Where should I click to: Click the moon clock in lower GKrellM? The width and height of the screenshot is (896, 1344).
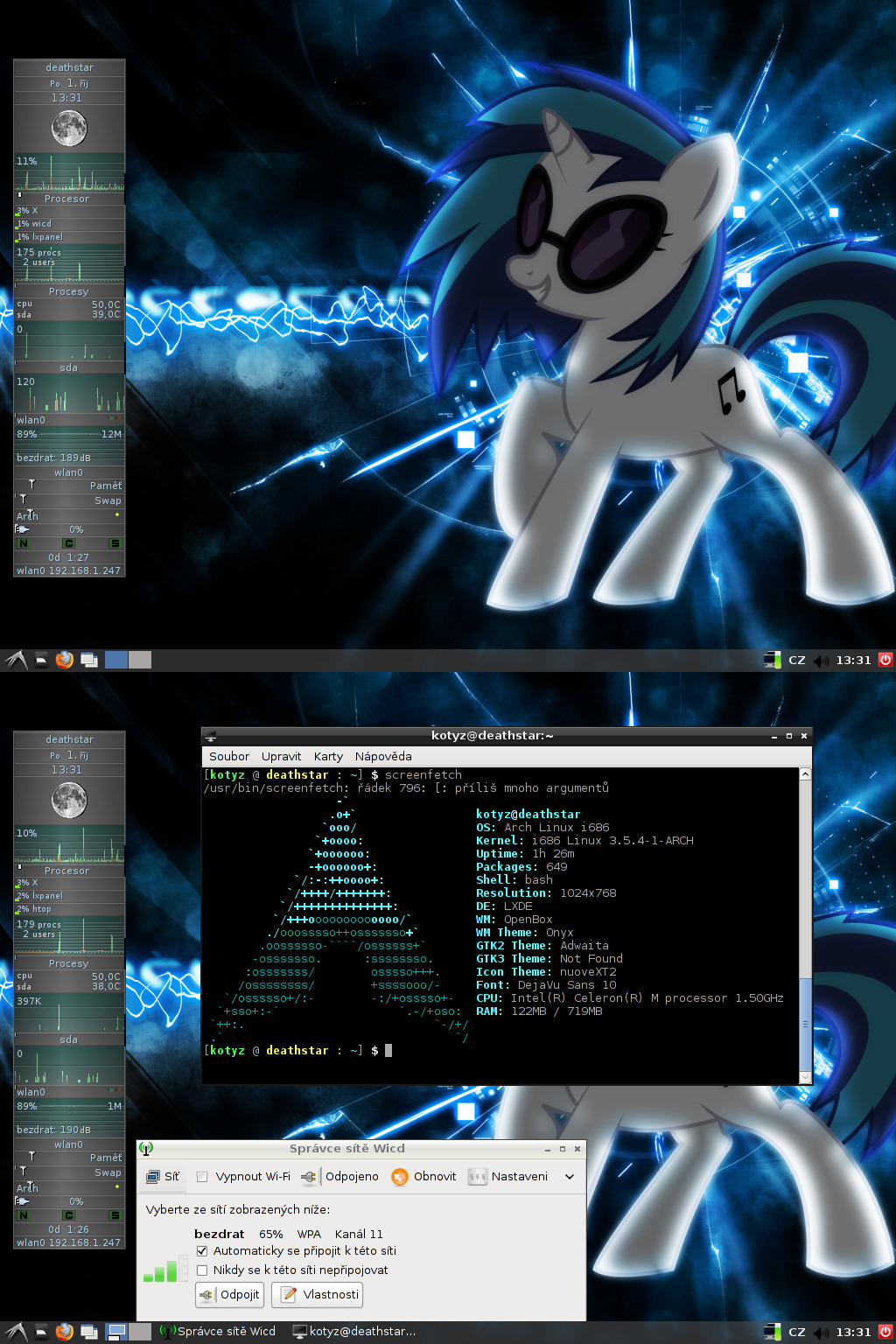point(69,801)
